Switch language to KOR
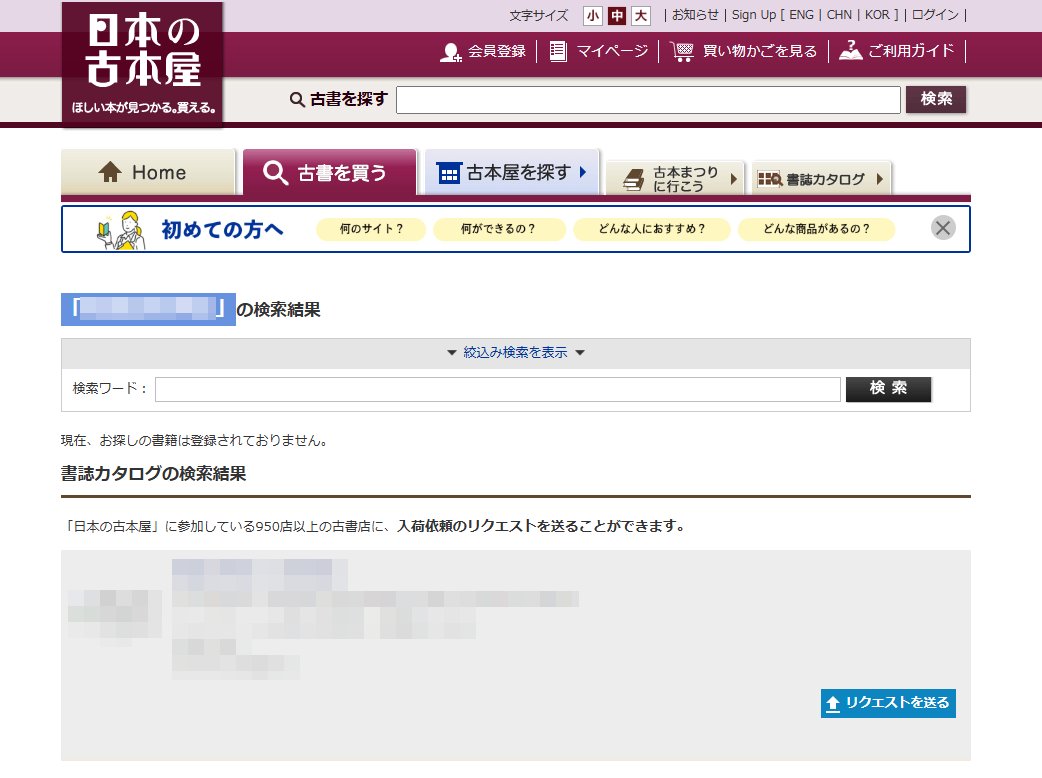This screenshot has width=1042, height=778. point(877,15)
